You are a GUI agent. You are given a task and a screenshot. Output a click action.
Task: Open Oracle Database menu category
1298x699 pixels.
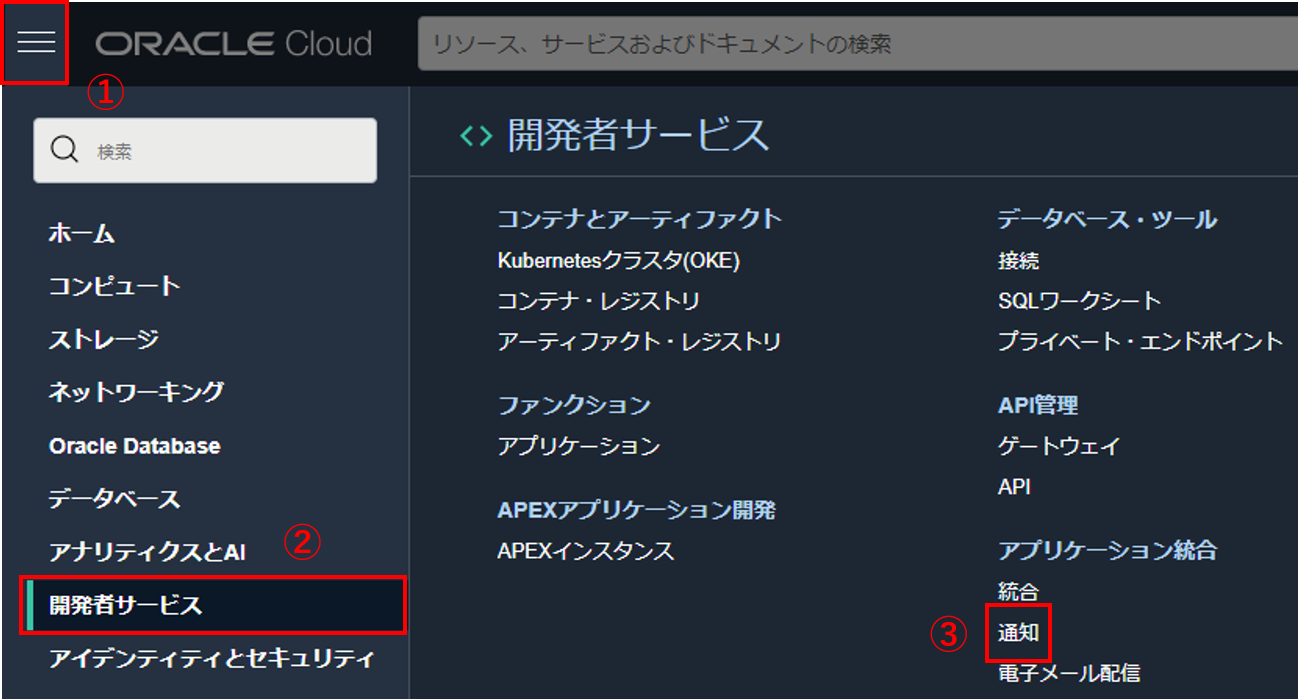pyautogui.click(x=134, y=446)
